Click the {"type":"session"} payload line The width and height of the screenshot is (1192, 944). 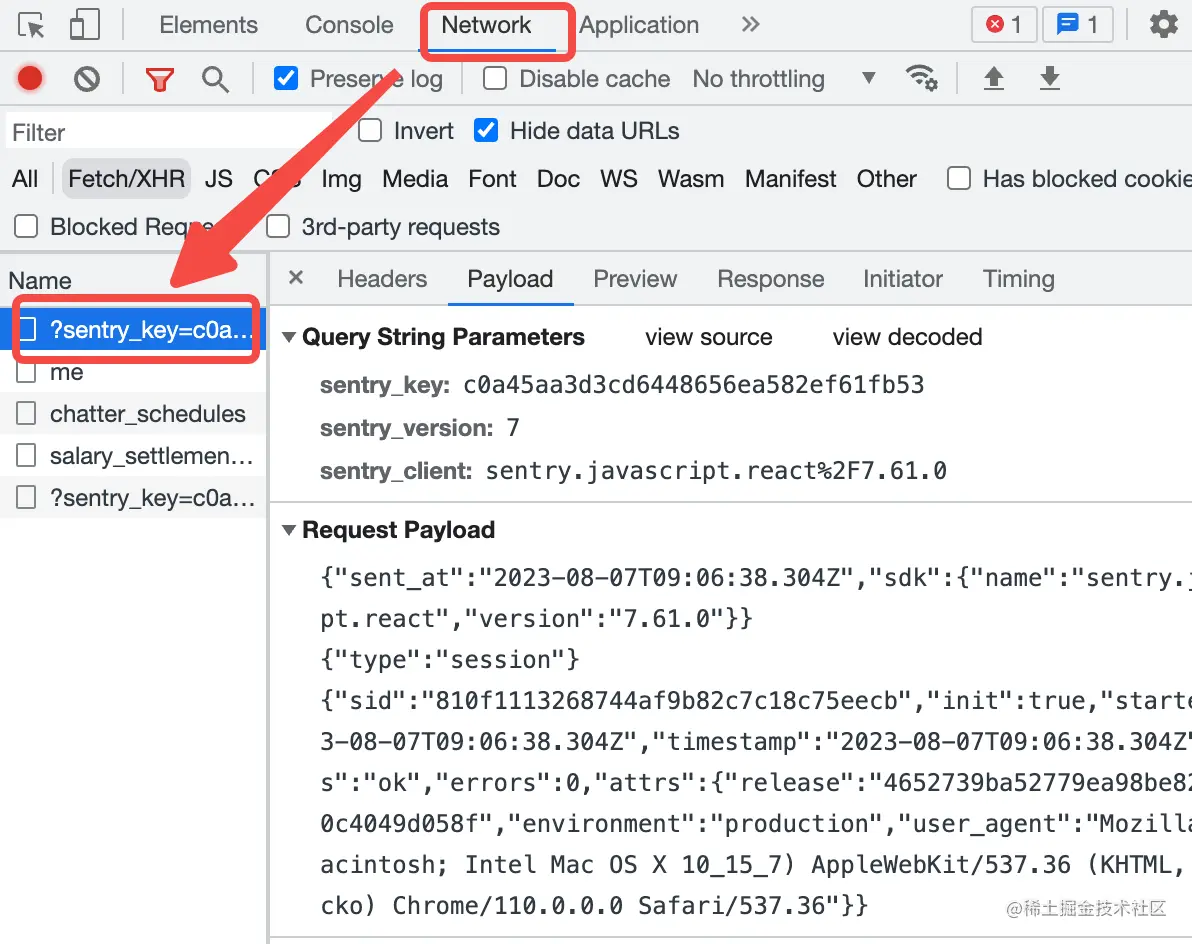pyautogui.click(x=449, y=659)
